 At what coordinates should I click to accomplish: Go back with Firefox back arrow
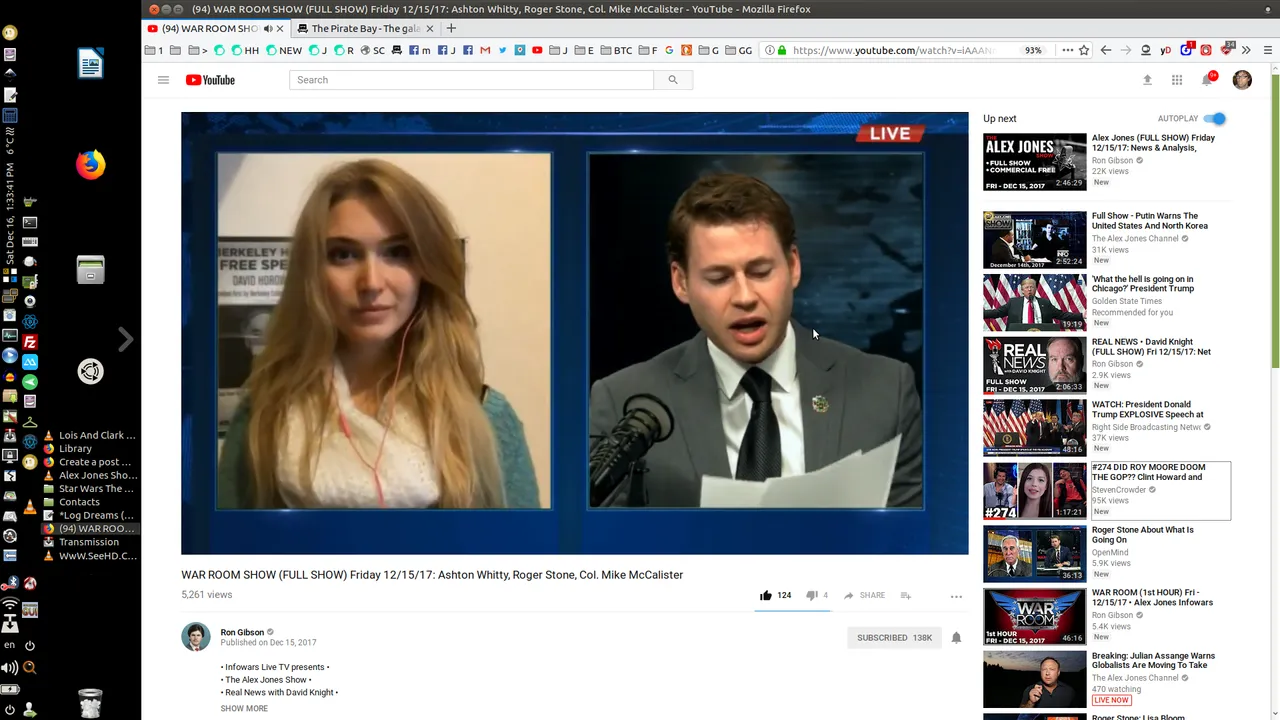click(x=1106, y=50)
